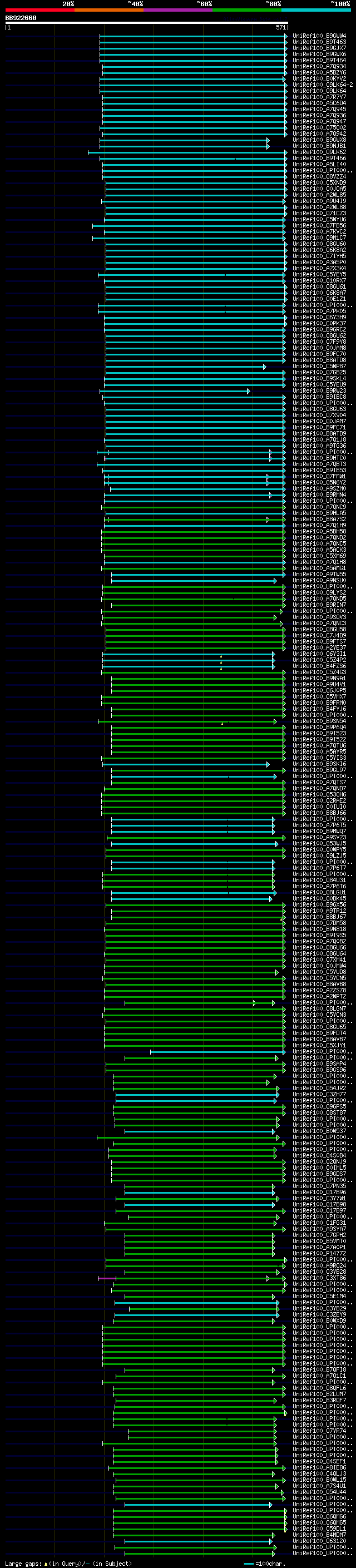356x1568 pixels.
Task: Open hit UniRef100_B9GWW4
Action: pos(319,36)
